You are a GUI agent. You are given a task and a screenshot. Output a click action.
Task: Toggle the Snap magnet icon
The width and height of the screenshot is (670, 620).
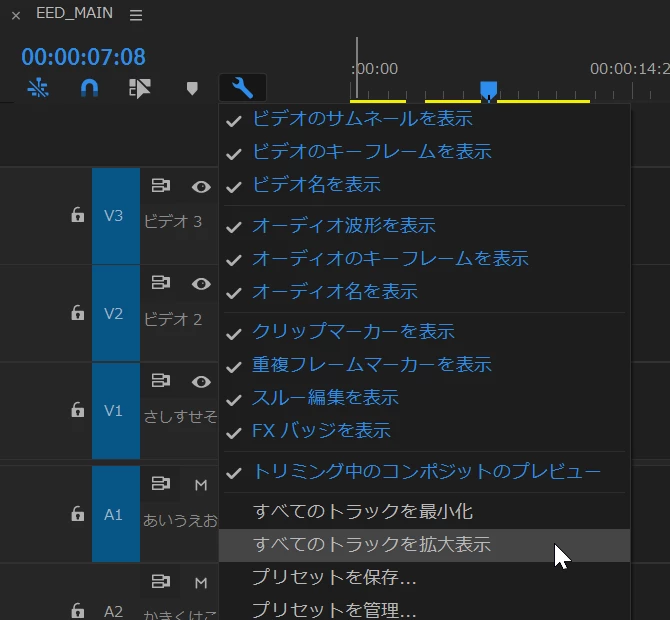click(89, 88)
